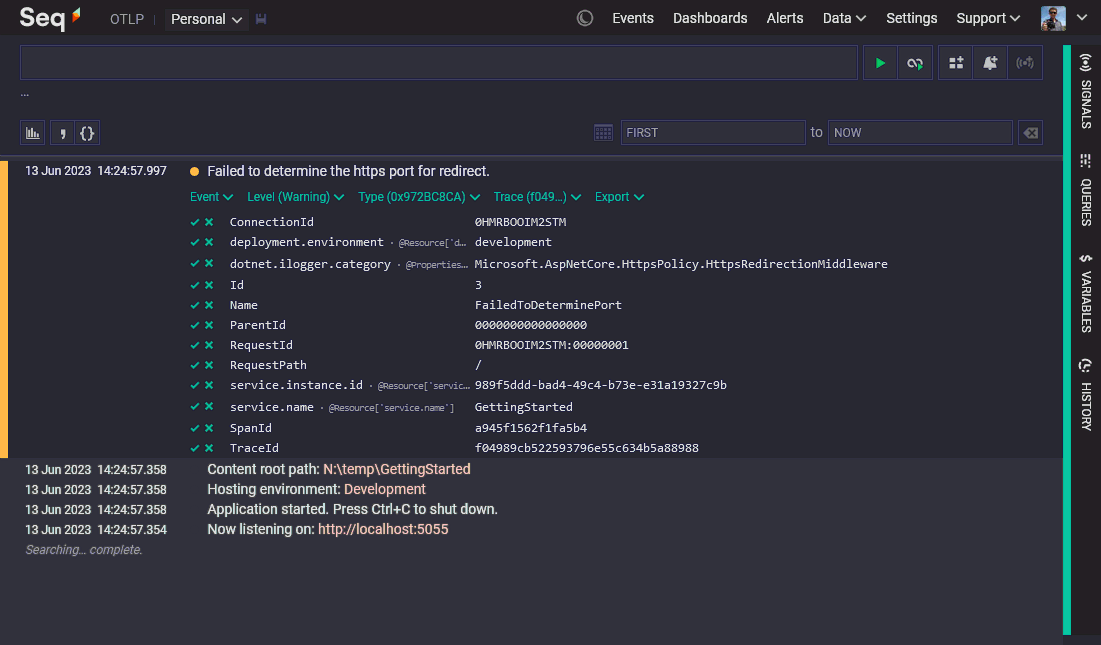The height and width of the screenshot is (645, 1101).
Task: Go to Dashboards
Action: pyautogui.click(x=710, y=18)
